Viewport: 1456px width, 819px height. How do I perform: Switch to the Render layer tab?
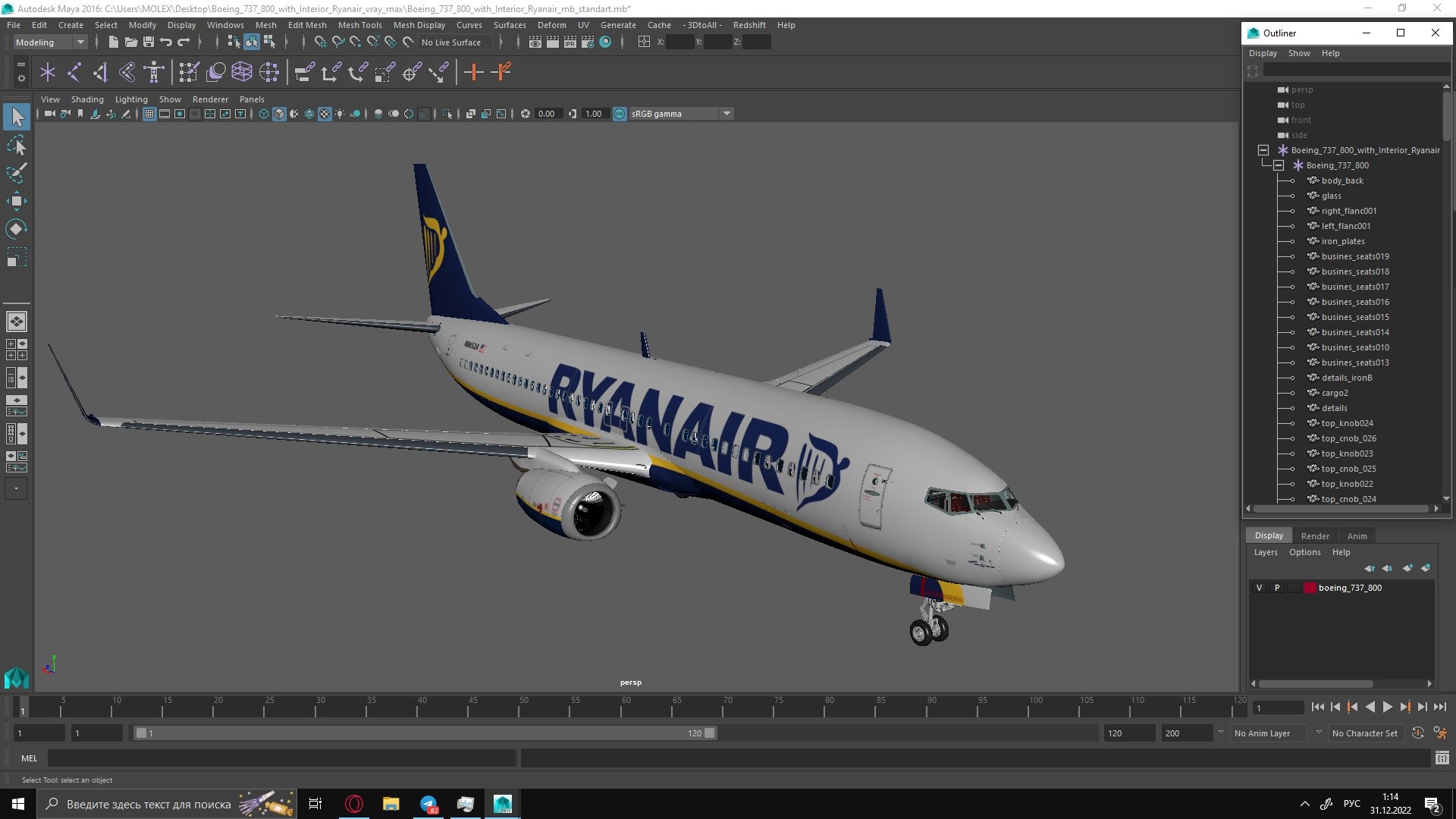coord(1315,536)
